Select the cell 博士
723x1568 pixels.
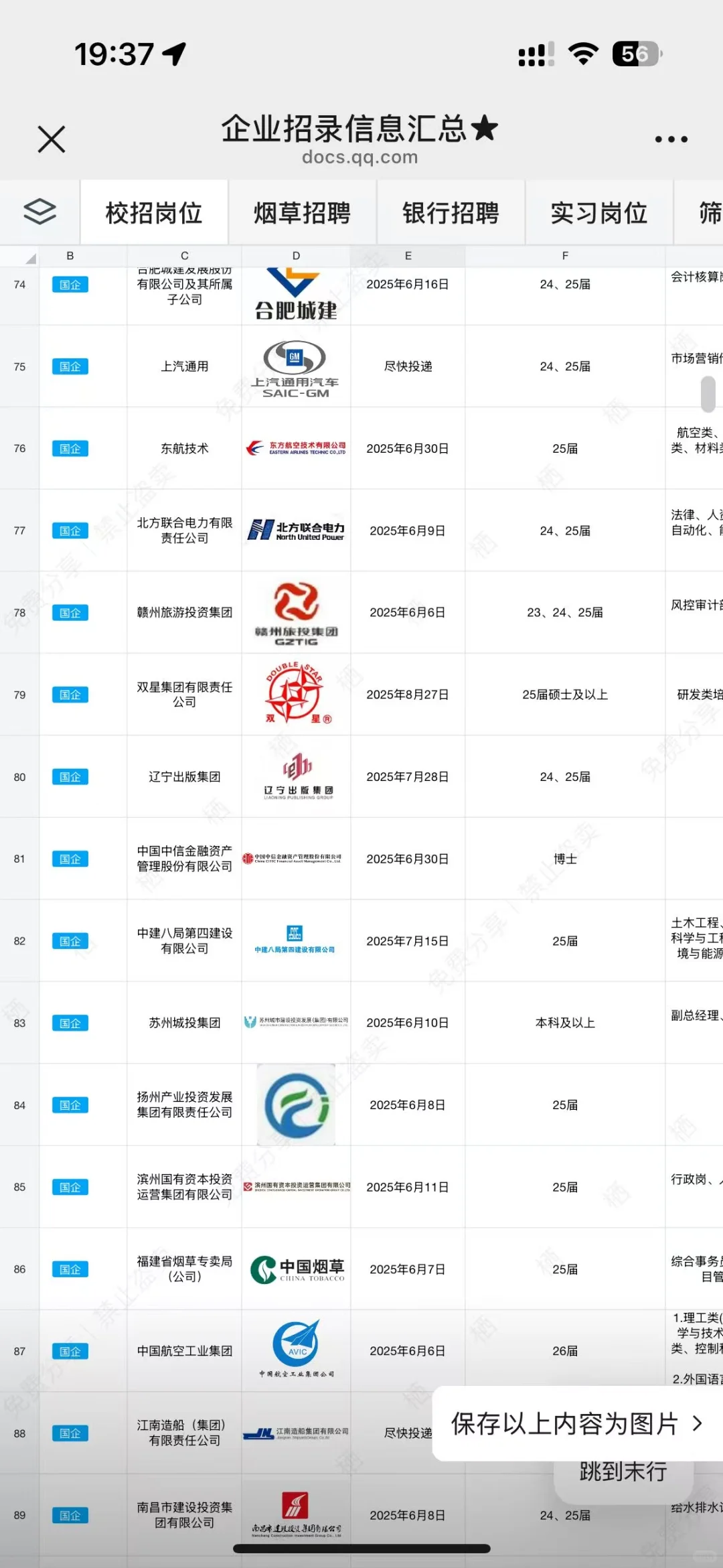tap(565, 859)
